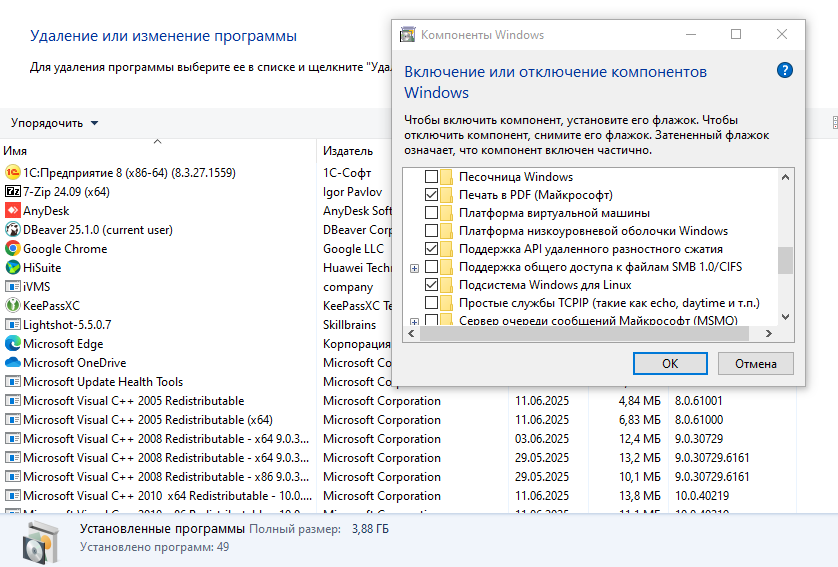The image size is (838, 567).
Task: Click the DBeaver program icon
Action: [13, 229]
